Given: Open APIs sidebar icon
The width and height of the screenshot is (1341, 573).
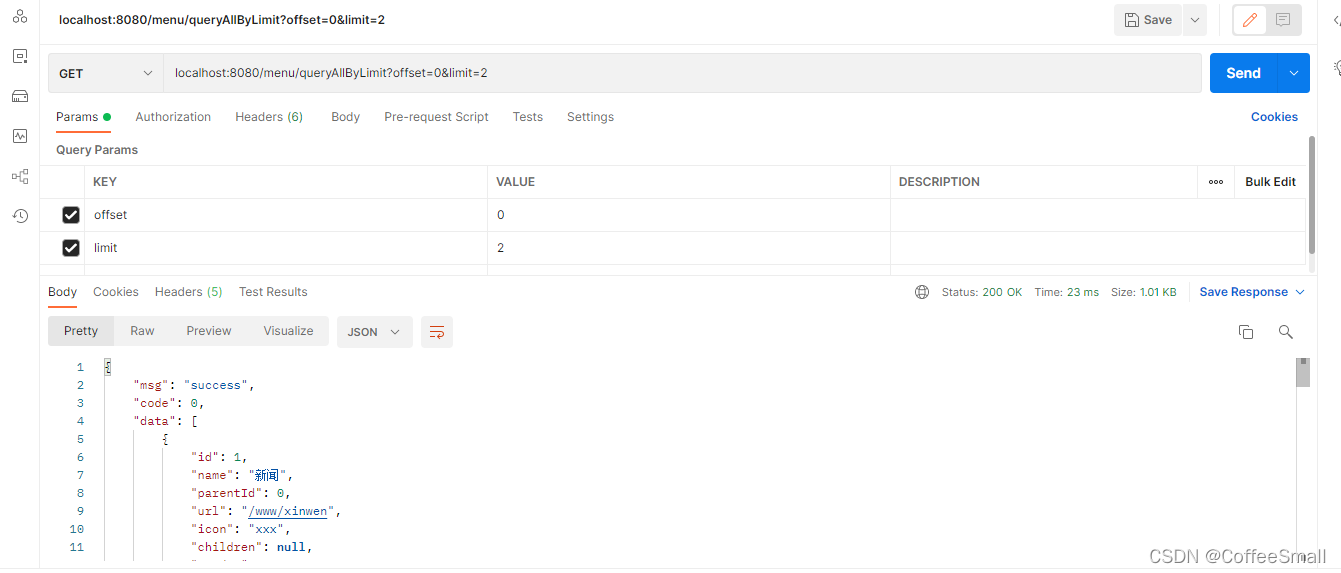Looking at the screenshot, I should [x=19, y=56].
